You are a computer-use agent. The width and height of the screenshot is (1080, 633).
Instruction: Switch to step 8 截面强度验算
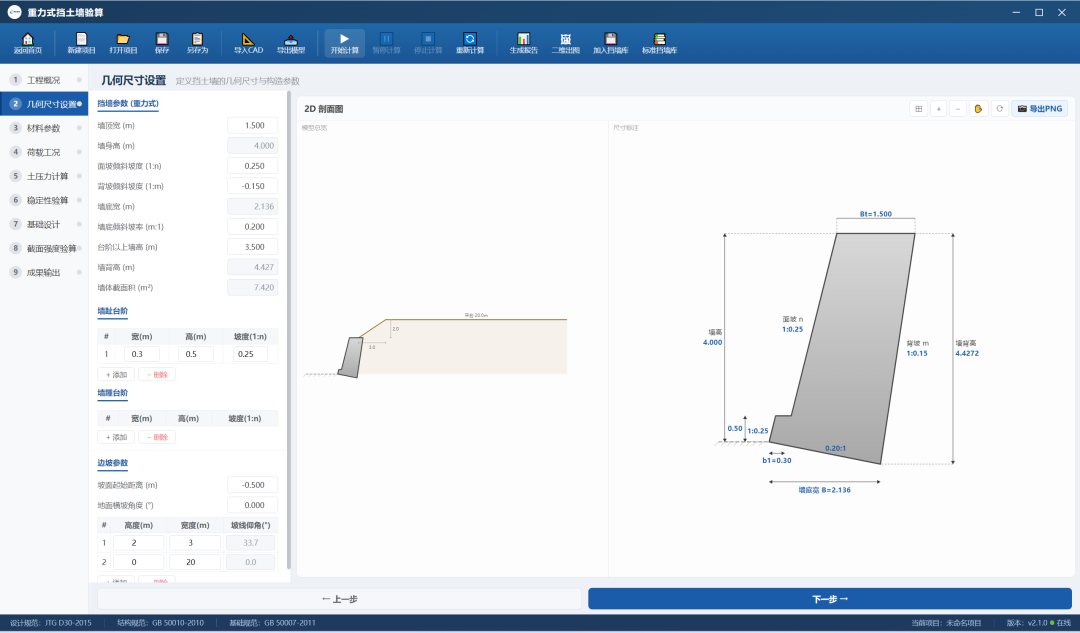click(x=44, y=249)
